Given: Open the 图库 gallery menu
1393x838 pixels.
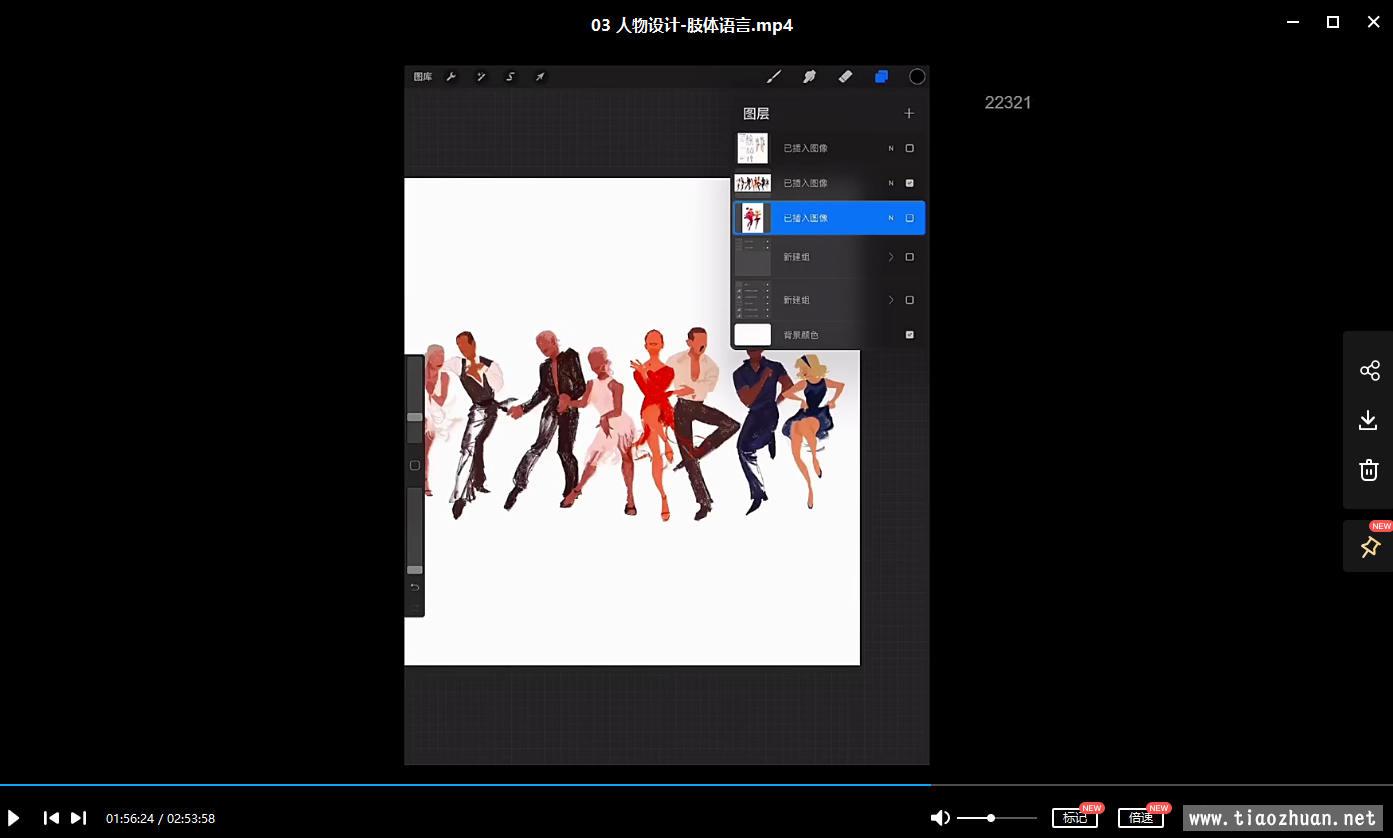Looking at the screenshot, I should click(x=423, y=77).
